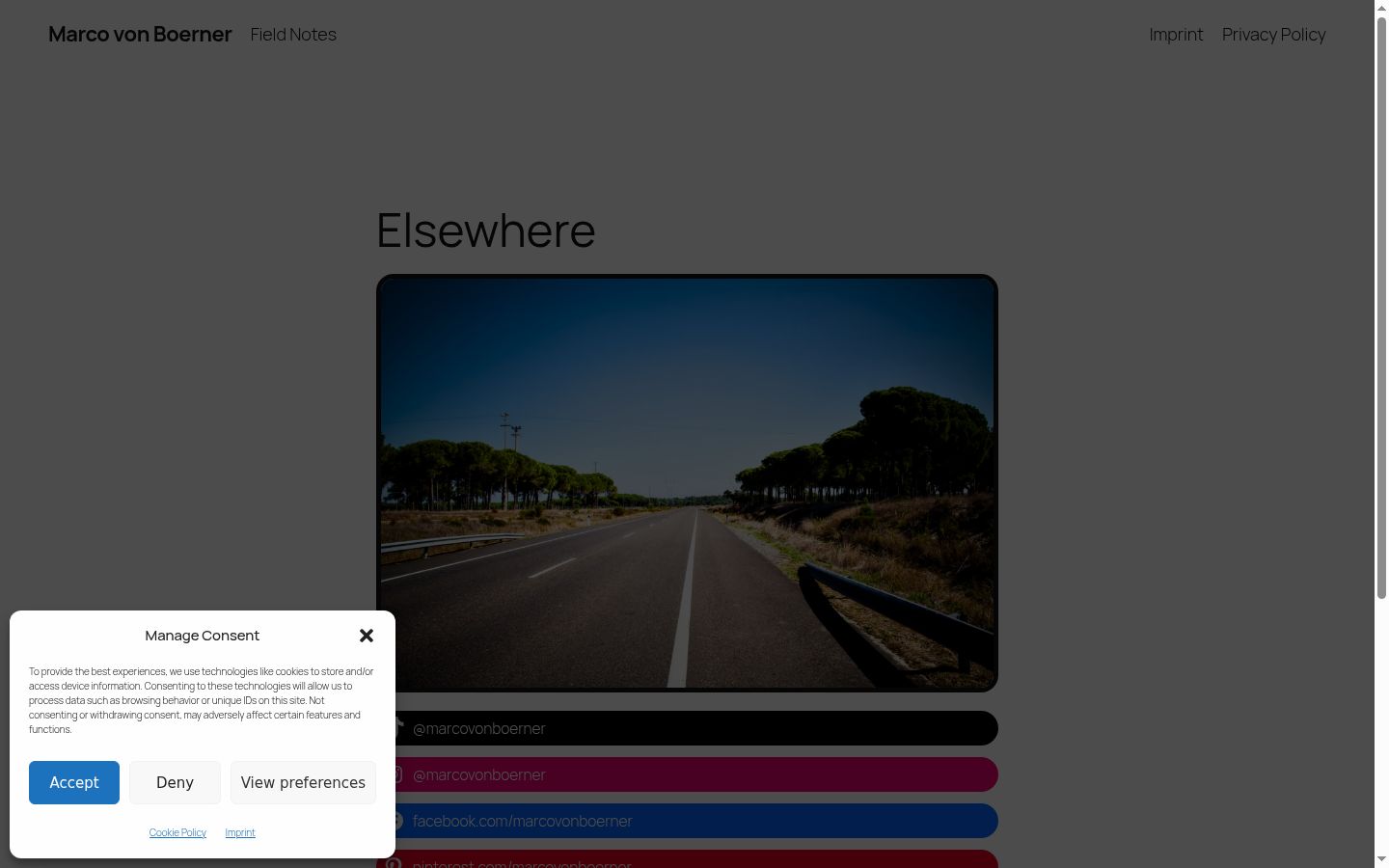Click the vertical scrollbar thumb

[x=1381, y=309]
